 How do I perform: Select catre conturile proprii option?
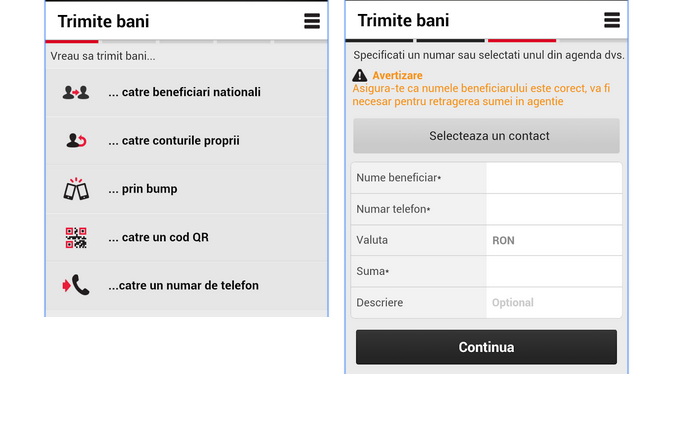pyautogui.click(x=187, y=141)
